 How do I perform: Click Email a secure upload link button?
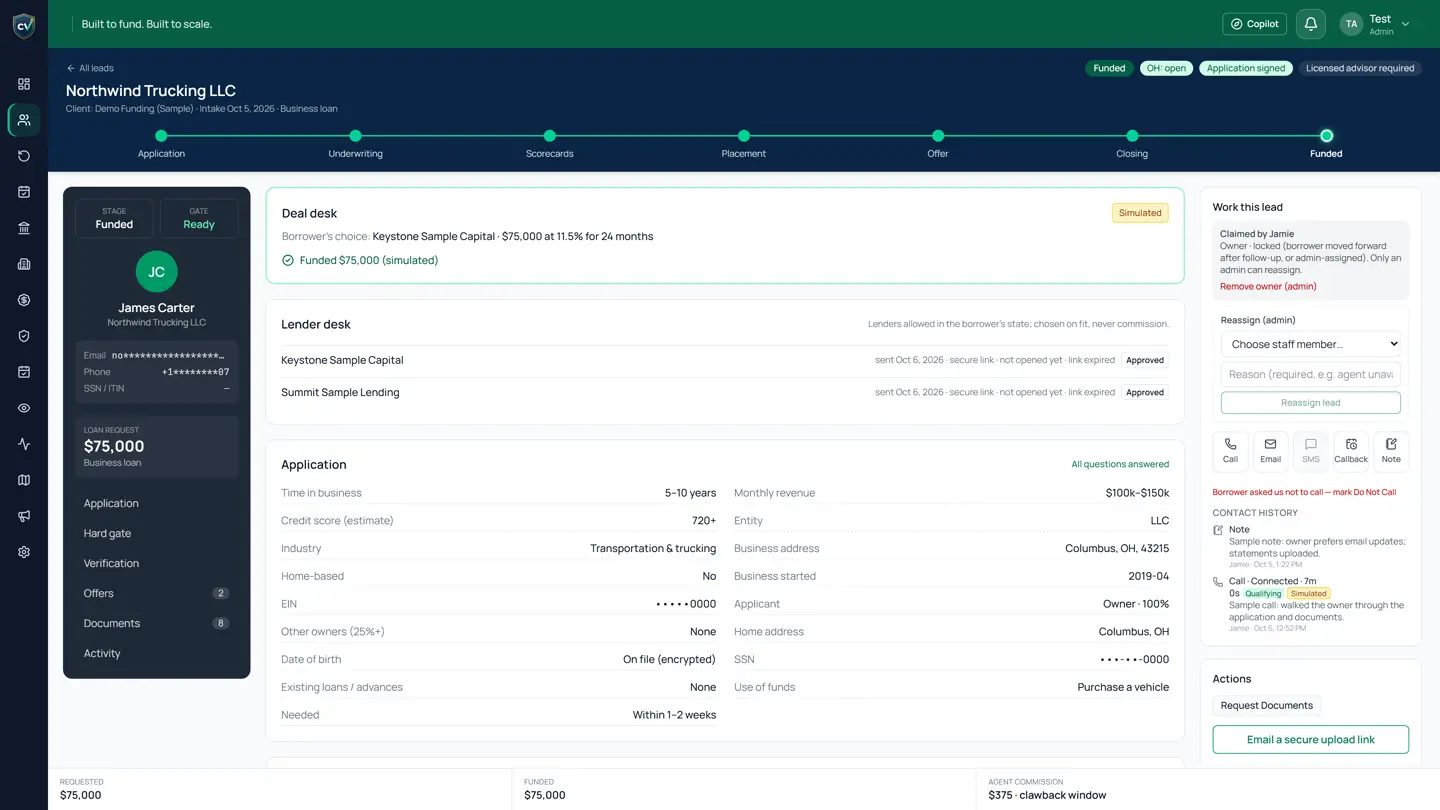click(1311, 739)
